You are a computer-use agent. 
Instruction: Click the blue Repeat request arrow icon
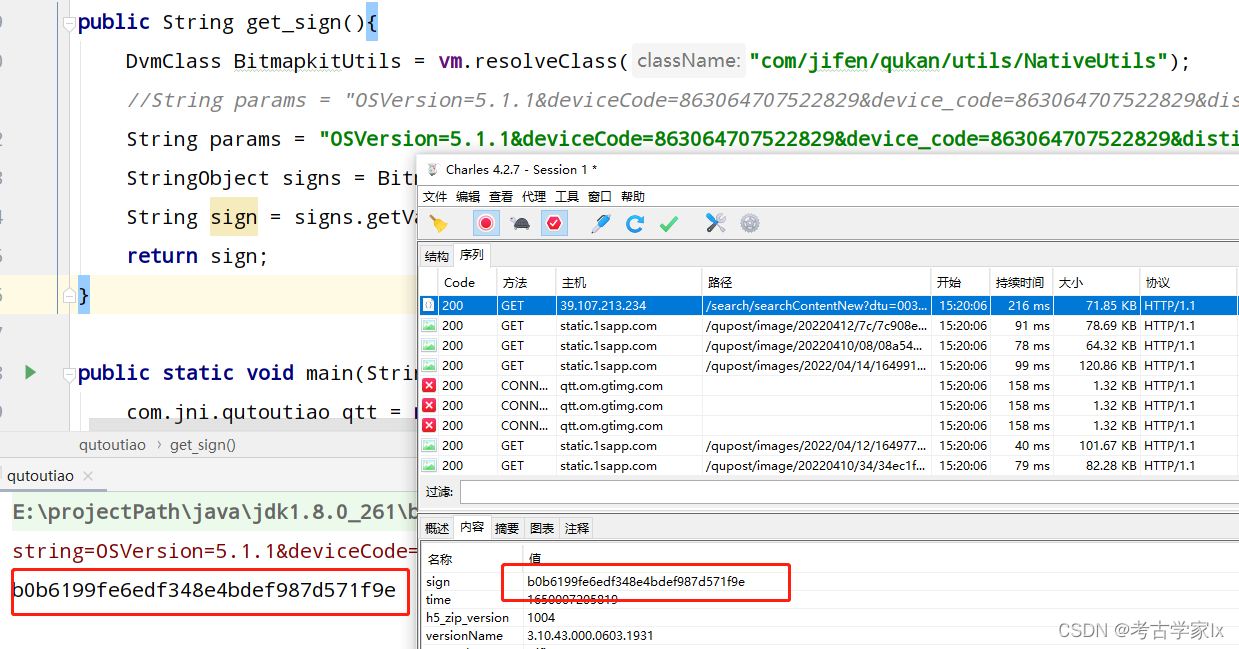[635, 224]
